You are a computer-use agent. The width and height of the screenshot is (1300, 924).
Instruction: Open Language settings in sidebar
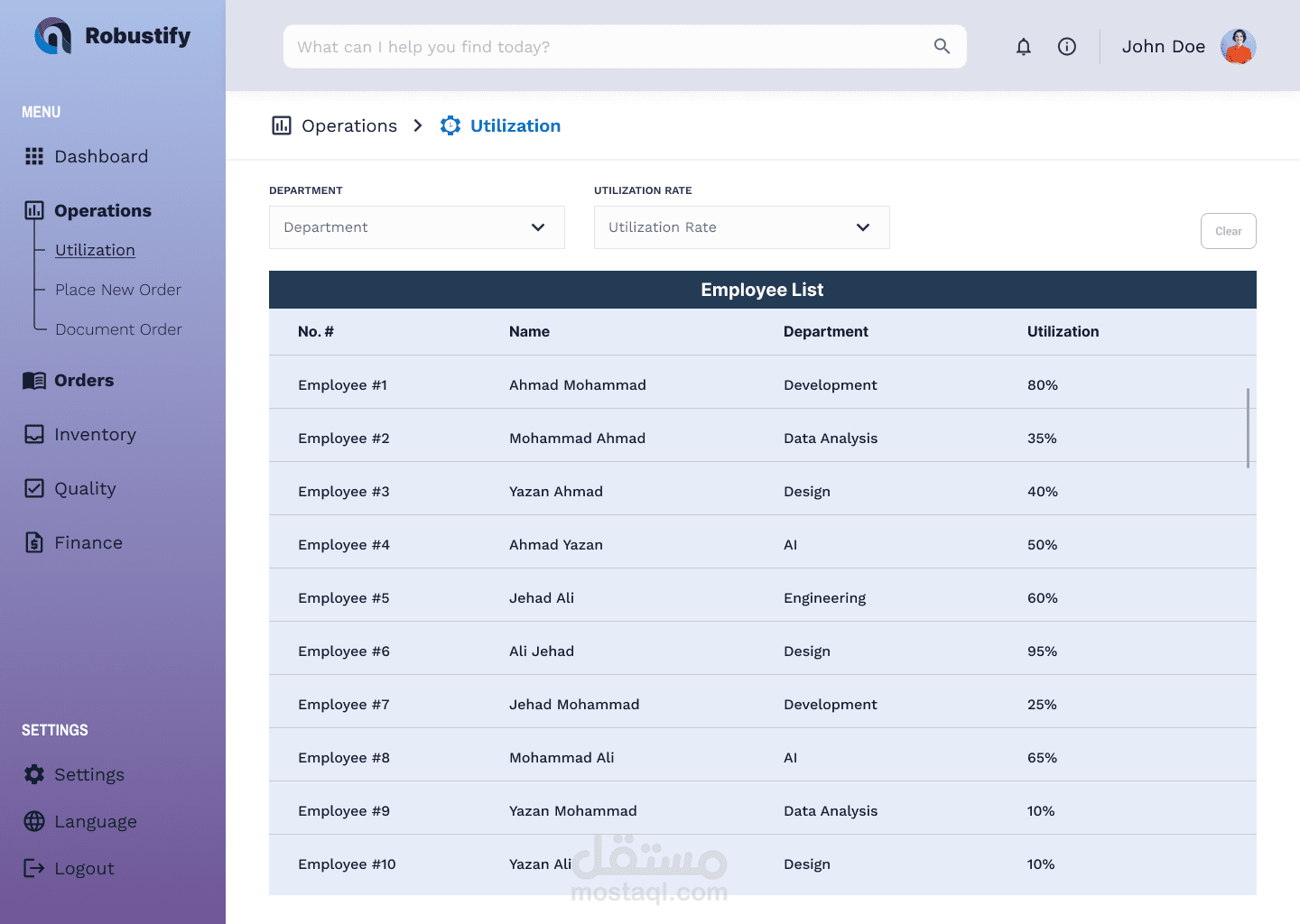(x=96, y=821)
